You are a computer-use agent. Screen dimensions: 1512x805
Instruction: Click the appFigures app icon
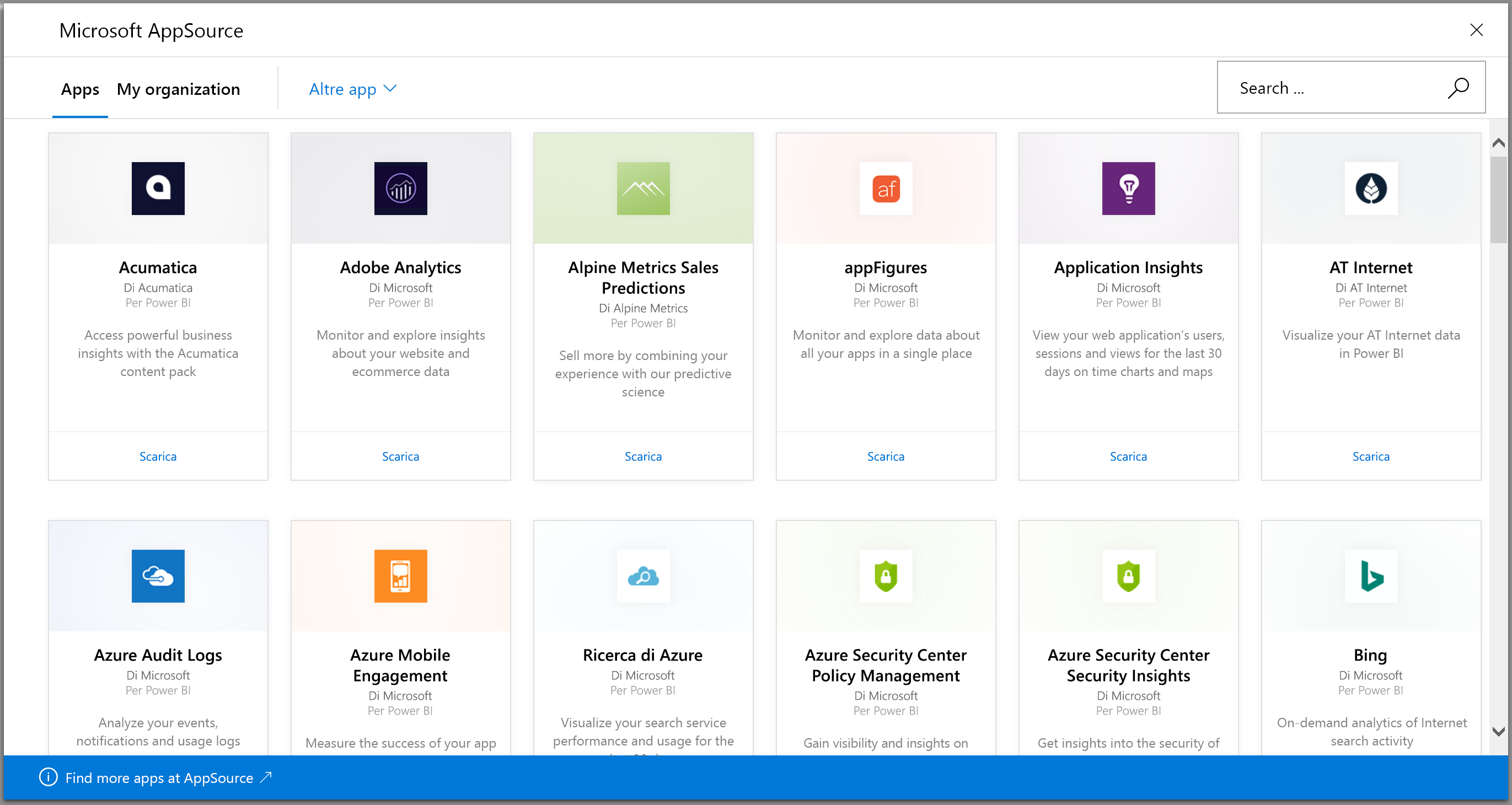click(886, 188)
